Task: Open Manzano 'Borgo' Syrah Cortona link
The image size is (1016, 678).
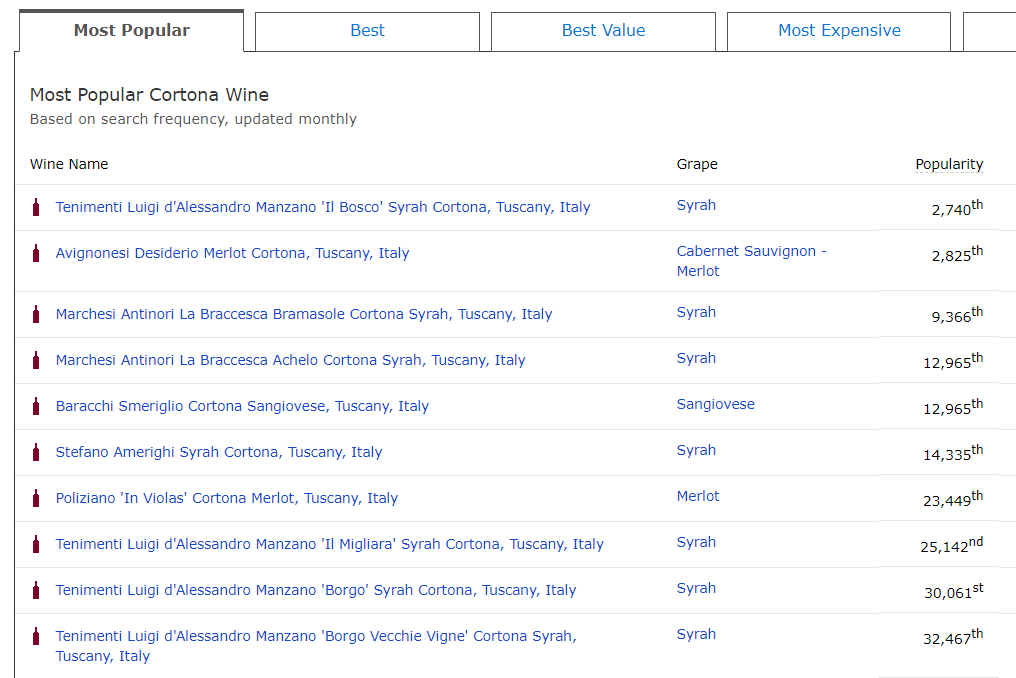Action: click(316, 590)
